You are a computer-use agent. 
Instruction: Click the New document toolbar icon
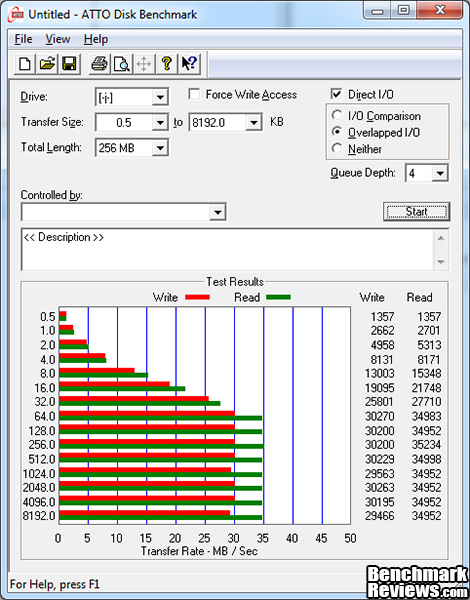point(25,64)
